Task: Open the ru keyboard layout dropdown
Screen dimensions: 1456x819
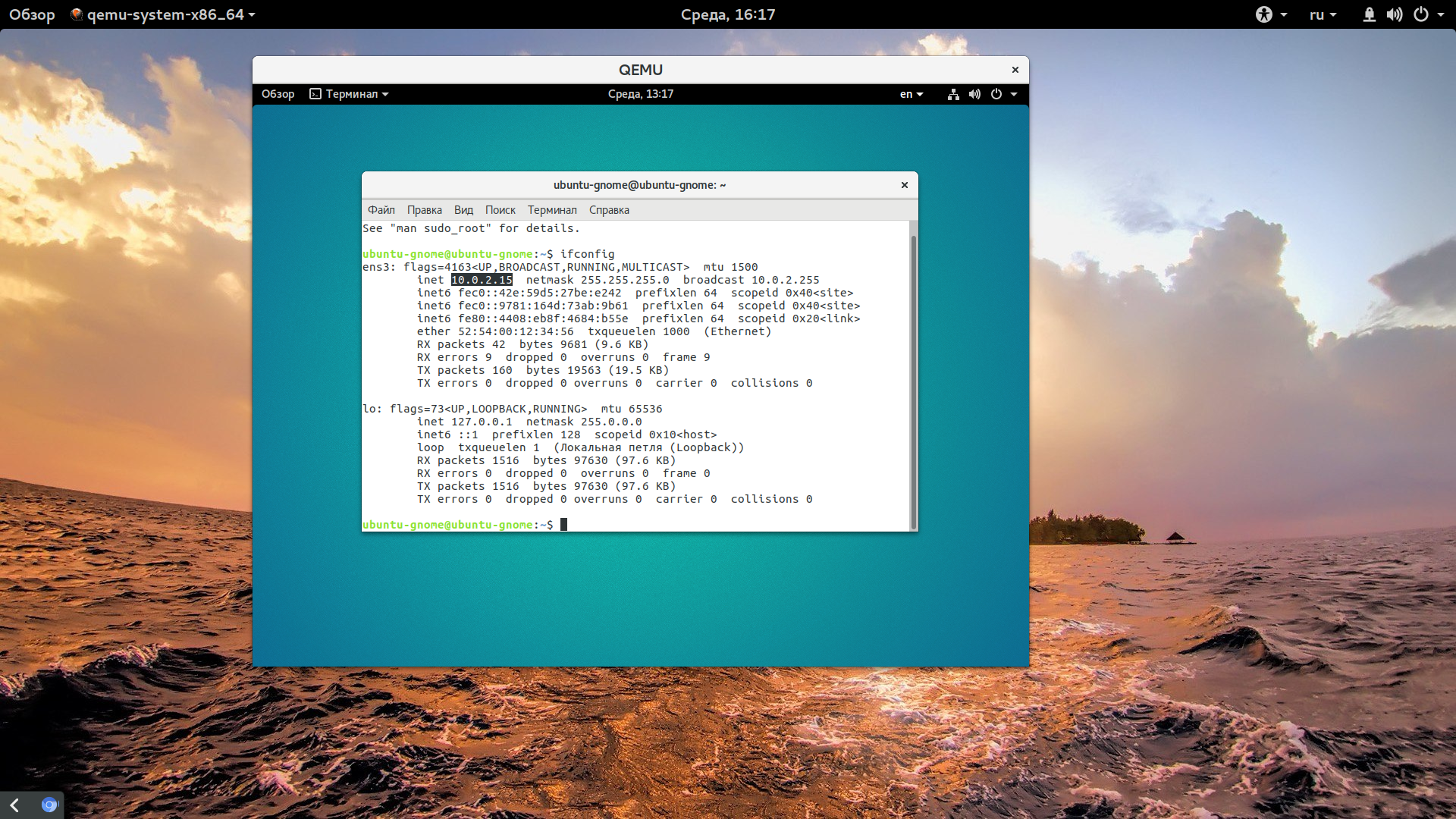Action: pos(1323,14)
